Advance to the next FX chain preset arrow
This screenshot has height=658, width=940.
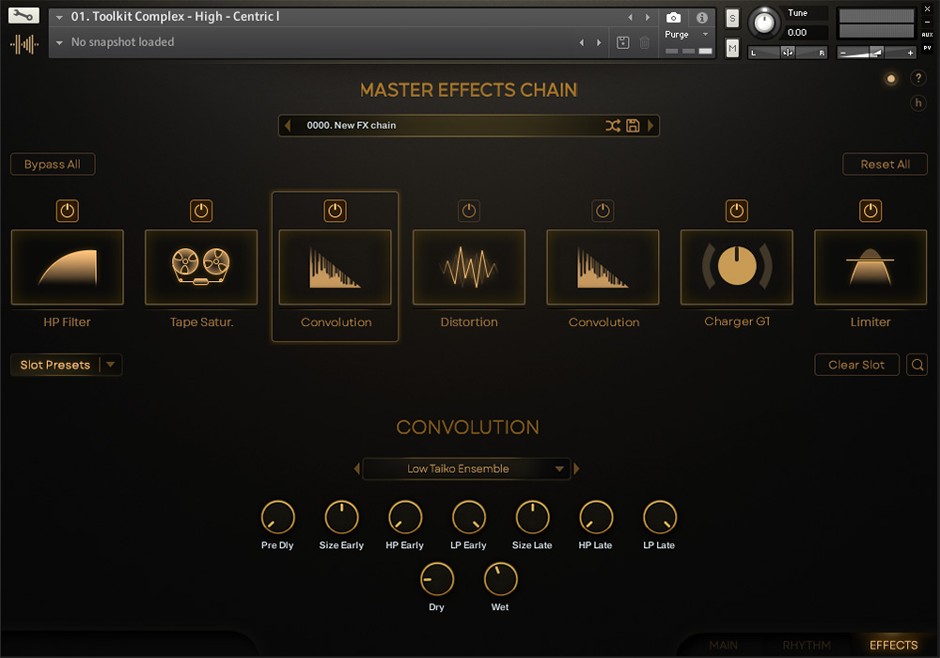[x=651, y=125]
